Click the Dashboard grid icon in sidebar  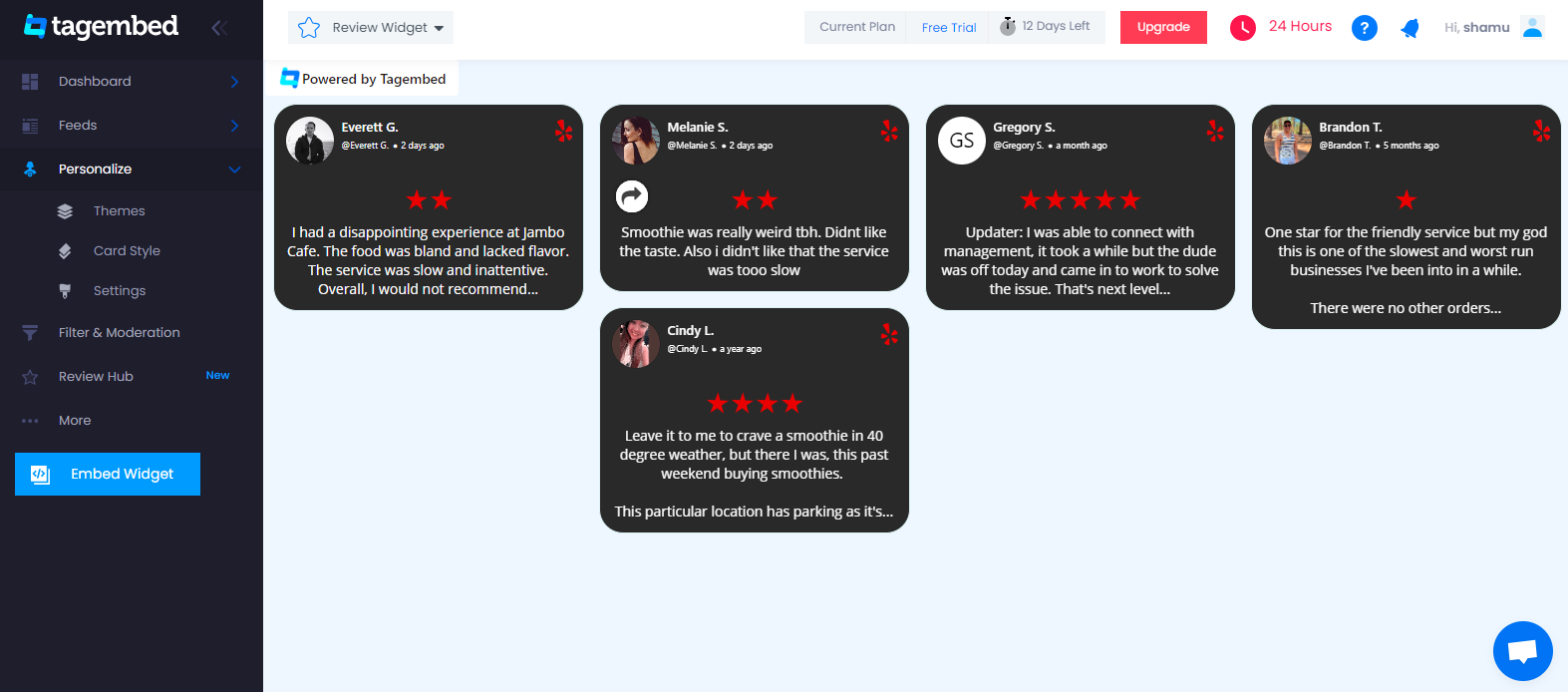(30, 82)
